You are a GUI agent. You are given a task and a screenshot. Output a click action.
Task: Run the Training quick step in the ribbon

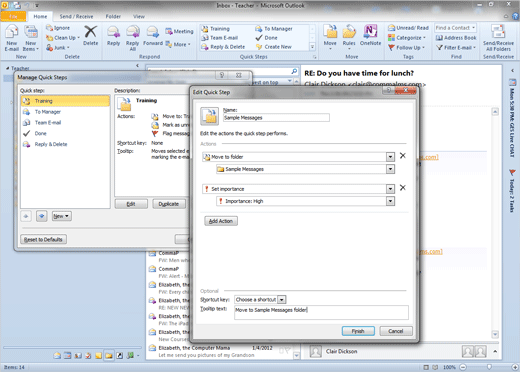pyautogui.click(x=215, y=29)
